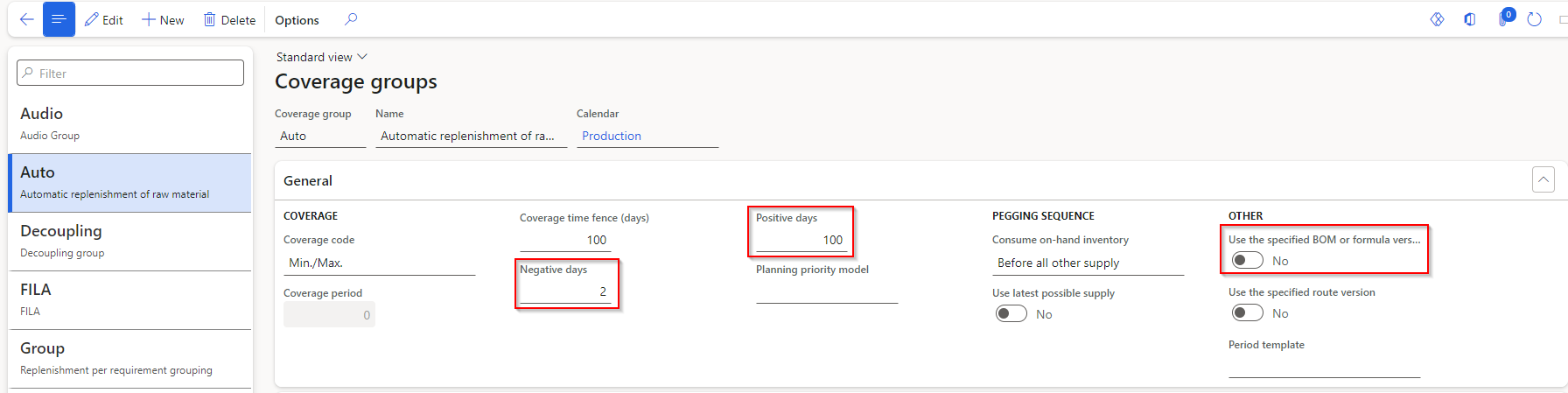Open the Standard view dropdown
This screenshot has width=1568, height=393.
click(x=321, y=57)
